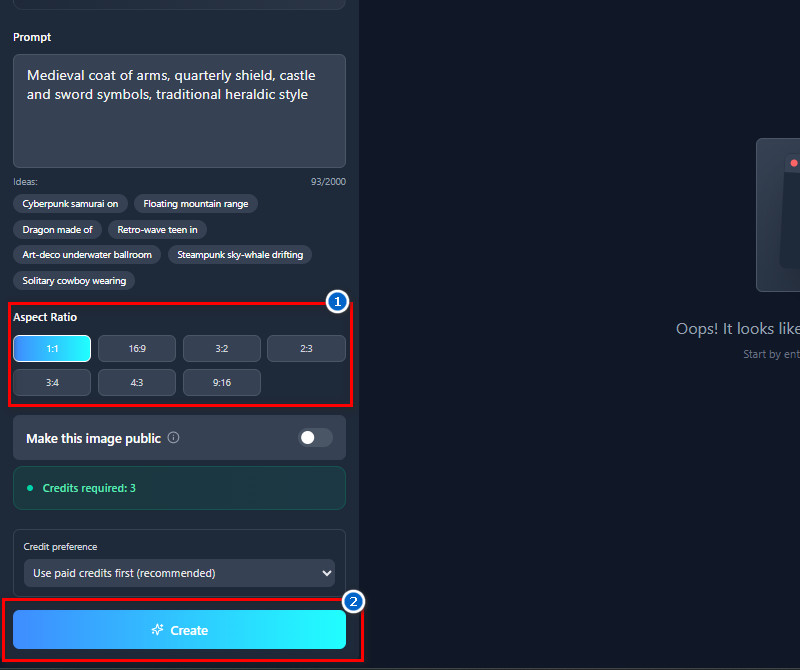
Task: Select the 1:1 aspect ratio option
Action: tap(51, 348)
